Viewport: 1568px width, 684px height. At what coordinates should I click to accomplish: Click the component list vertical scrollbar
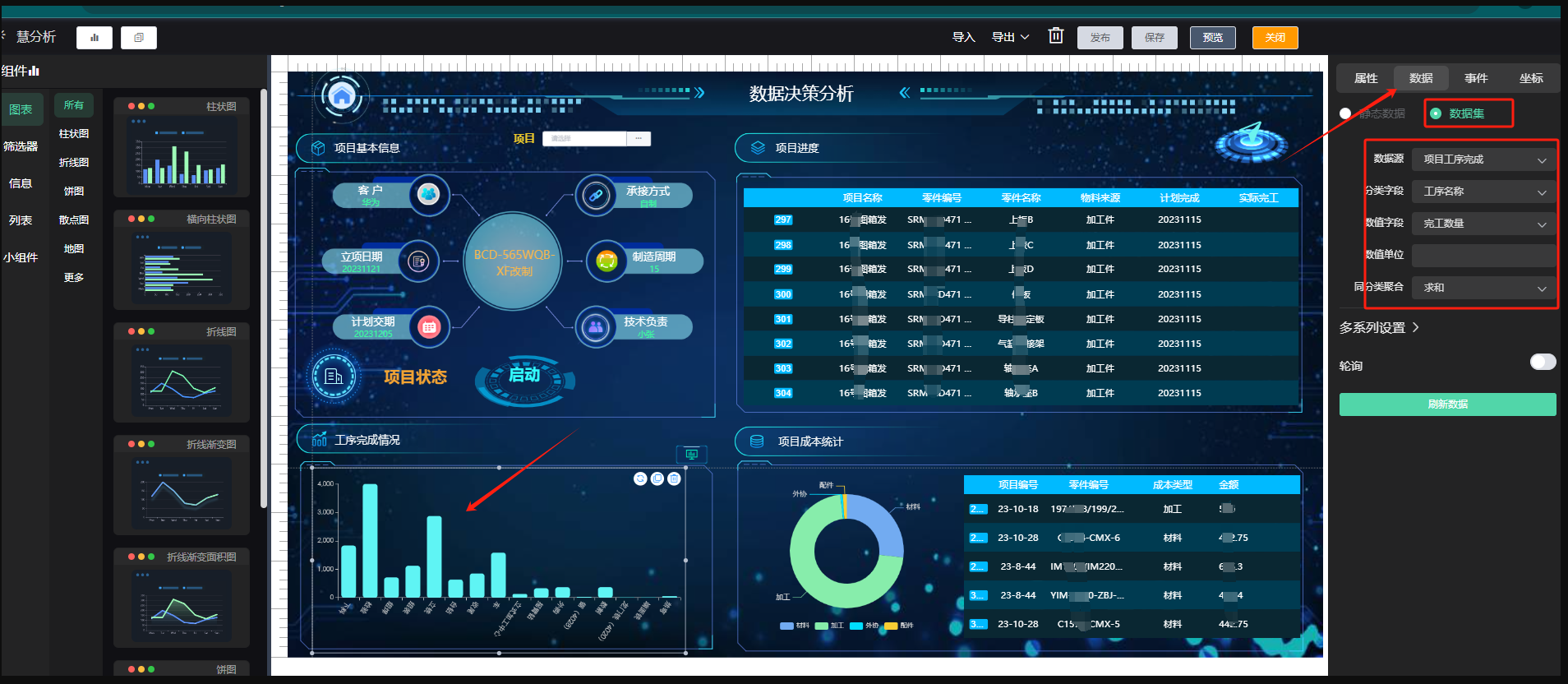(x=263, y=299)
